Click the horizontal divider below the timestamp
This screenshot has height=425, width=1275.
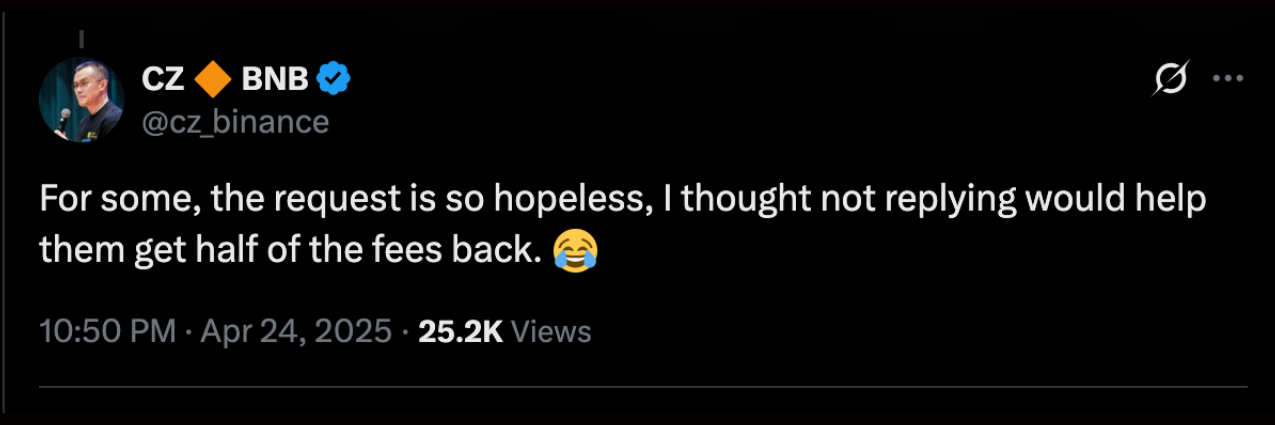click(640, 385)
